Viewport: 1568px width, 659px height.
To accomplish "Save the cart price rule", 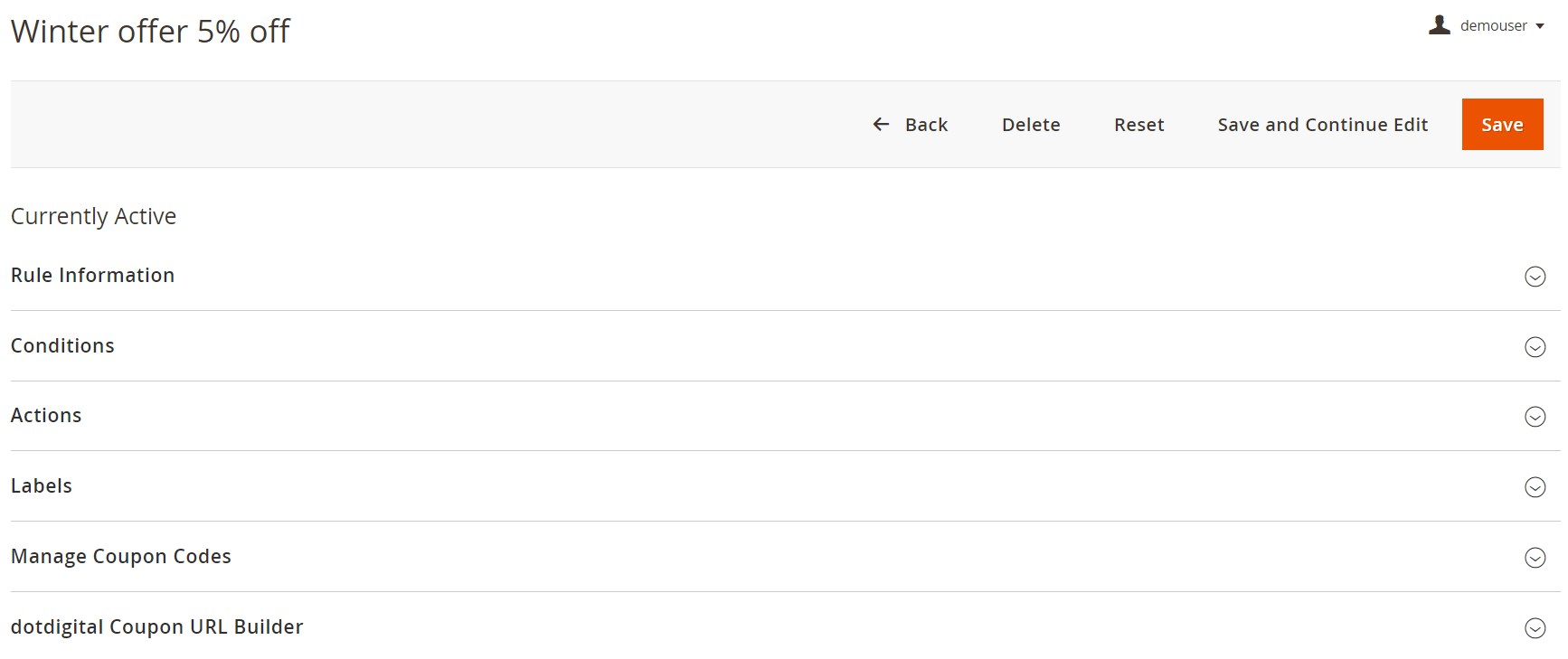I will tap(1502, 125).
